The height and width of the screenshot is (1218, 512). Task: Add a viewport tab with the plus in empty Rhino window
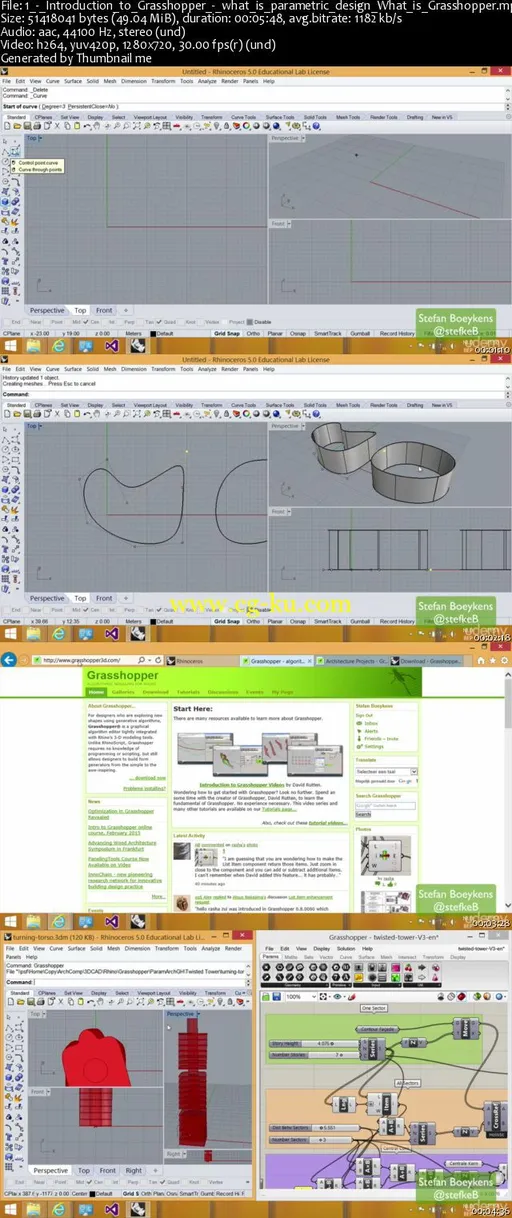pyautogui.click(x=125, y=311)
